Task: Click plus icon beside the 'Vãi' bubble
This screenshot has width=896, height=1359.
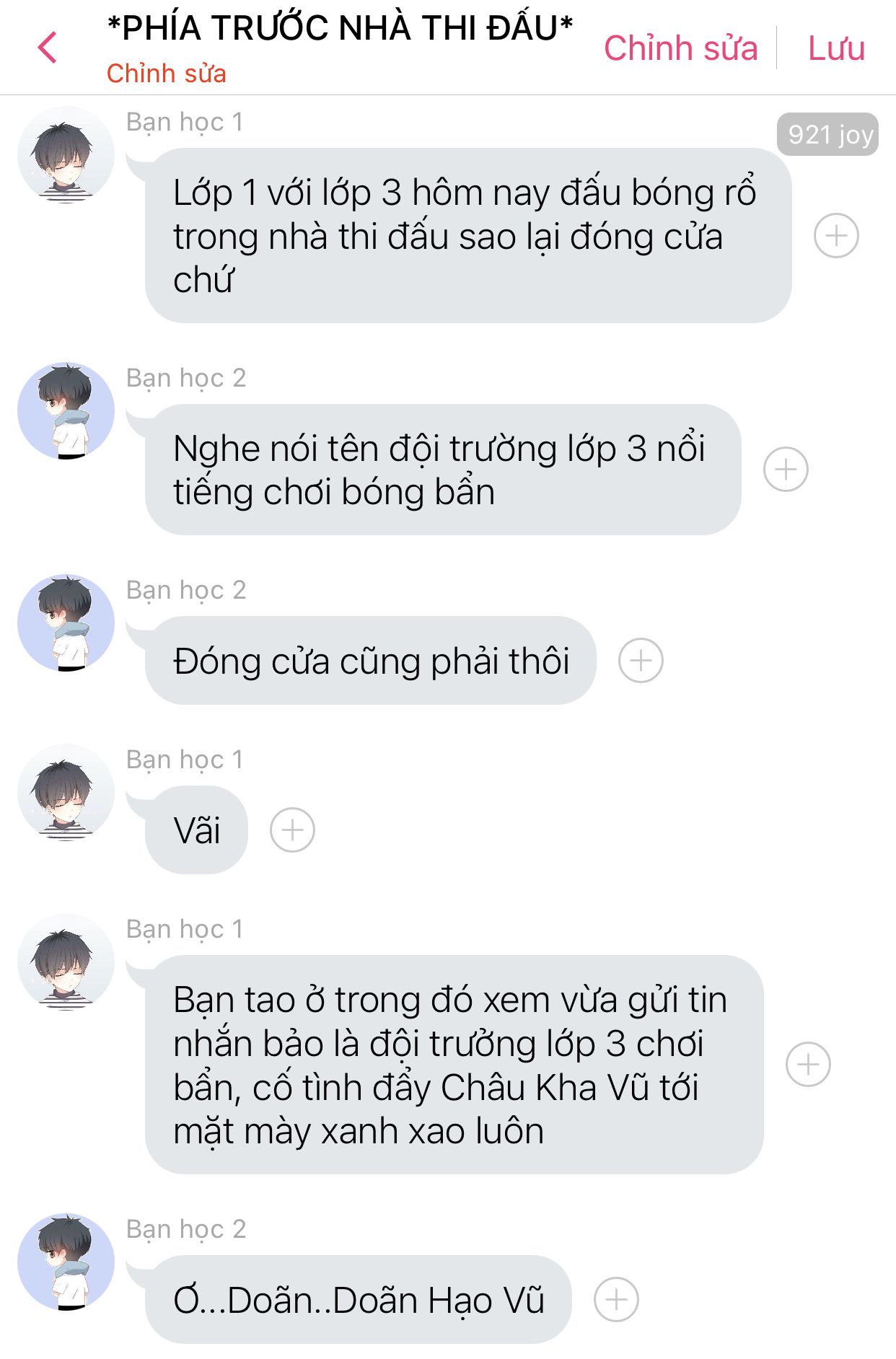Action: pyautogui.click(x=292, y=830)
